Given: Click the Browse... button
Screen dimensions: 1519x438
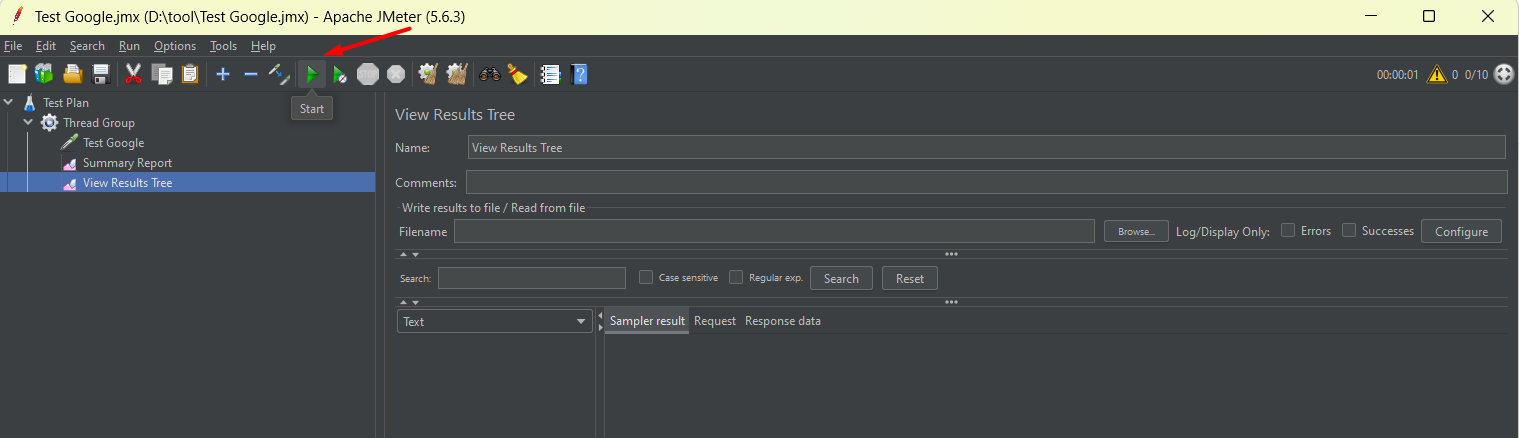Looking at the screenshot, I should 1136,231.
